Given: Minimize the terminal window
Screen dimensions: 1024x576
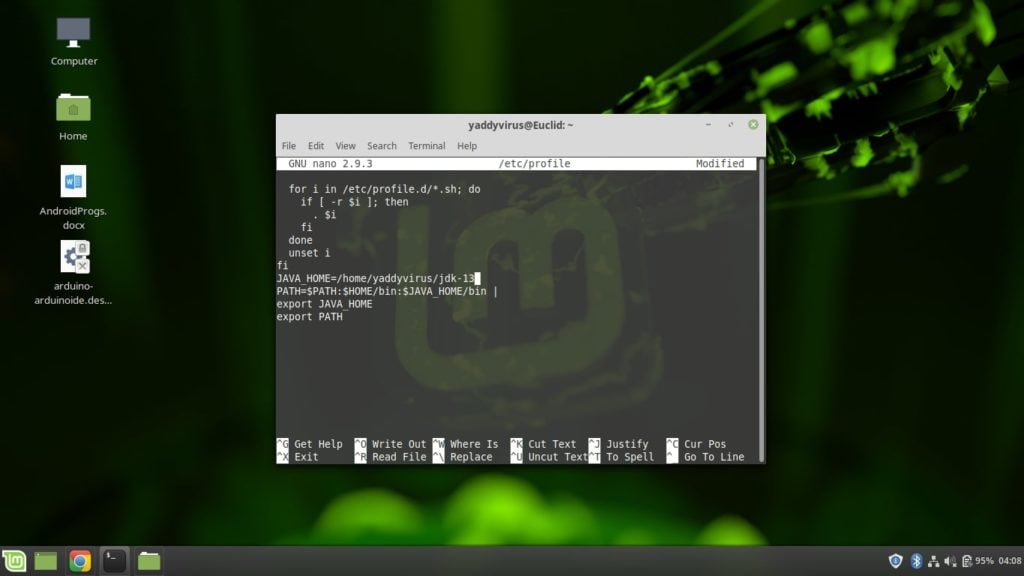Looking at the screenshot, I should 708,124.
